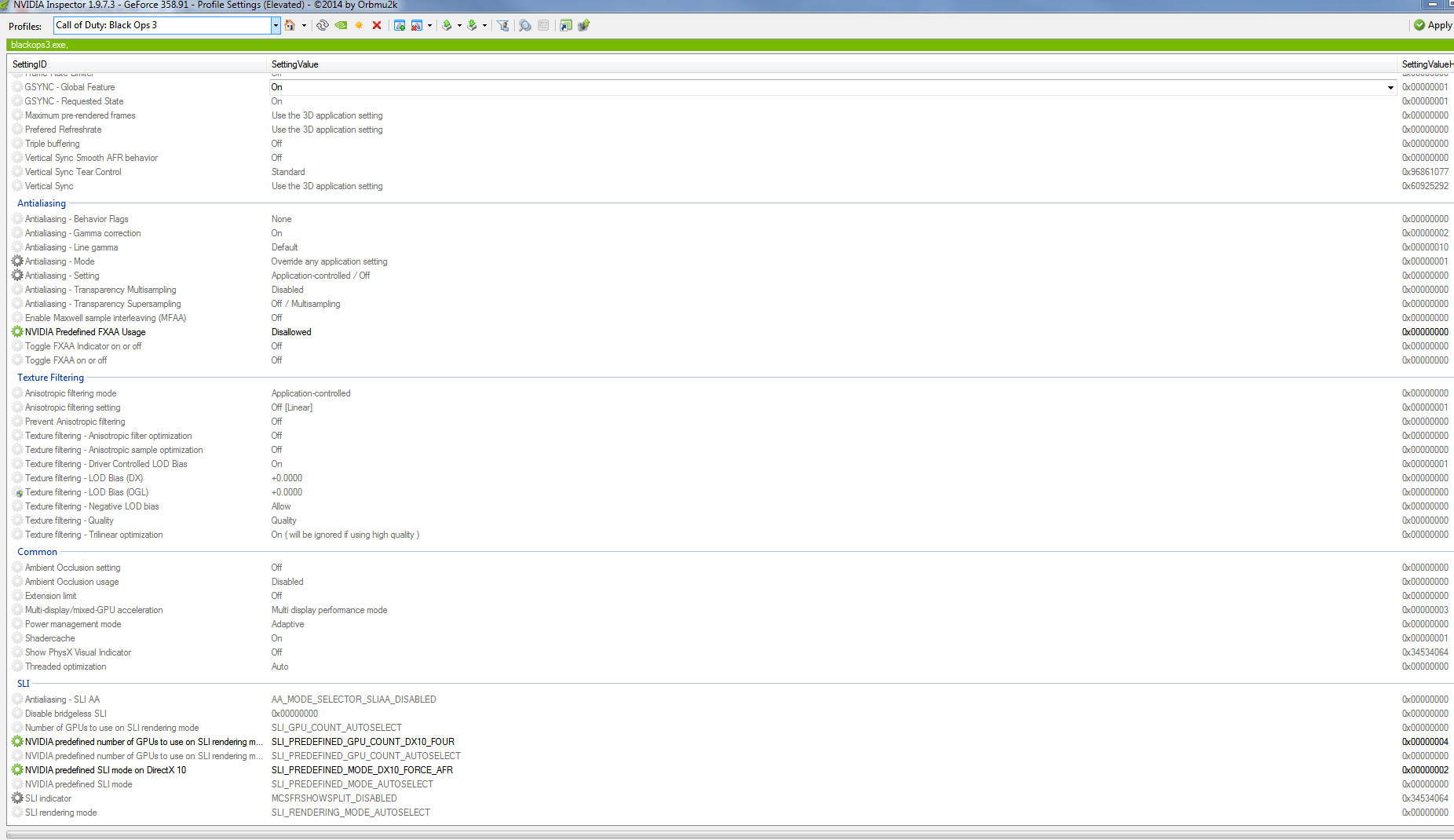Click gear icon beside SLI indicator
The image size is (1454, 840).
pyautogui.click(x=17, y=798)
